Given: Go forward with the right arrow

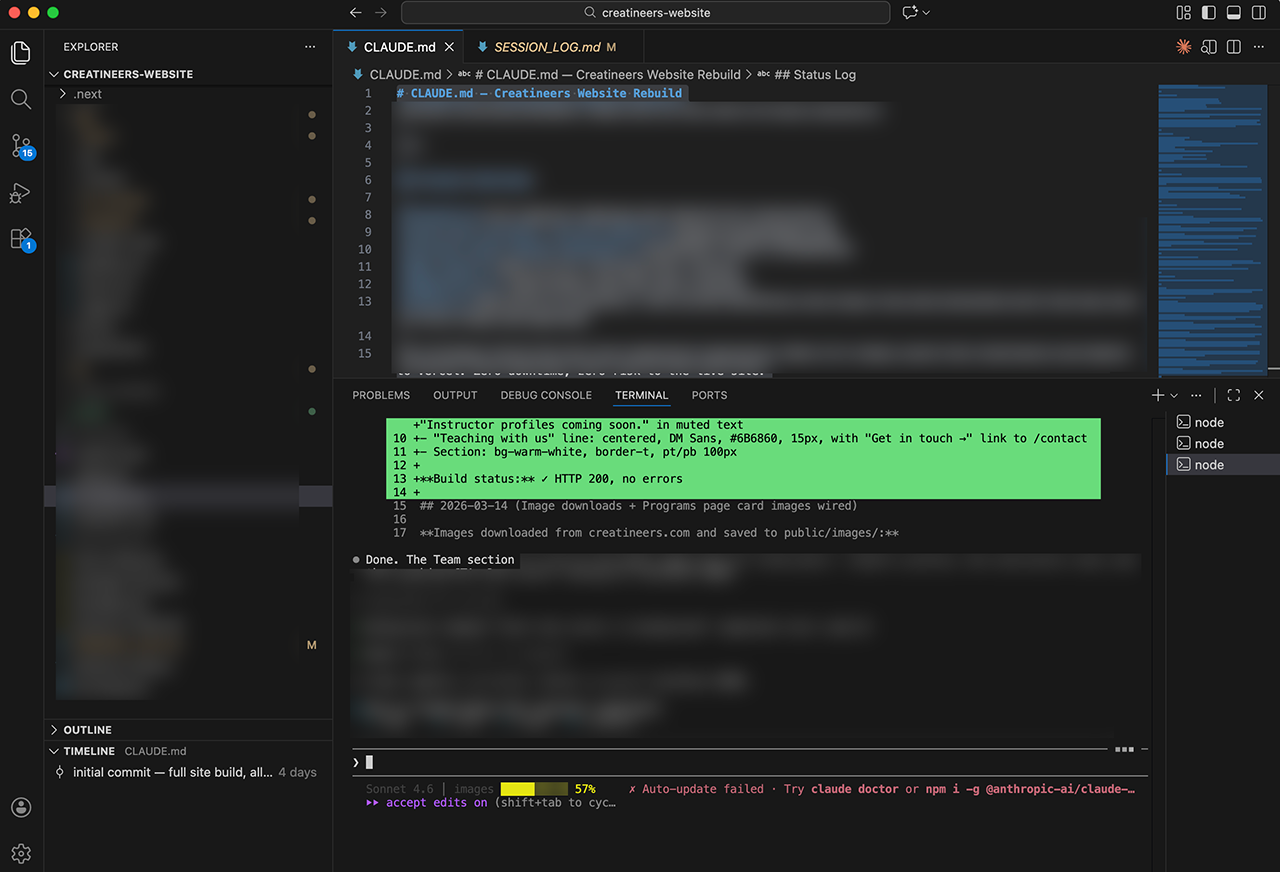Looking at the screenshot, I should [381, 13].
